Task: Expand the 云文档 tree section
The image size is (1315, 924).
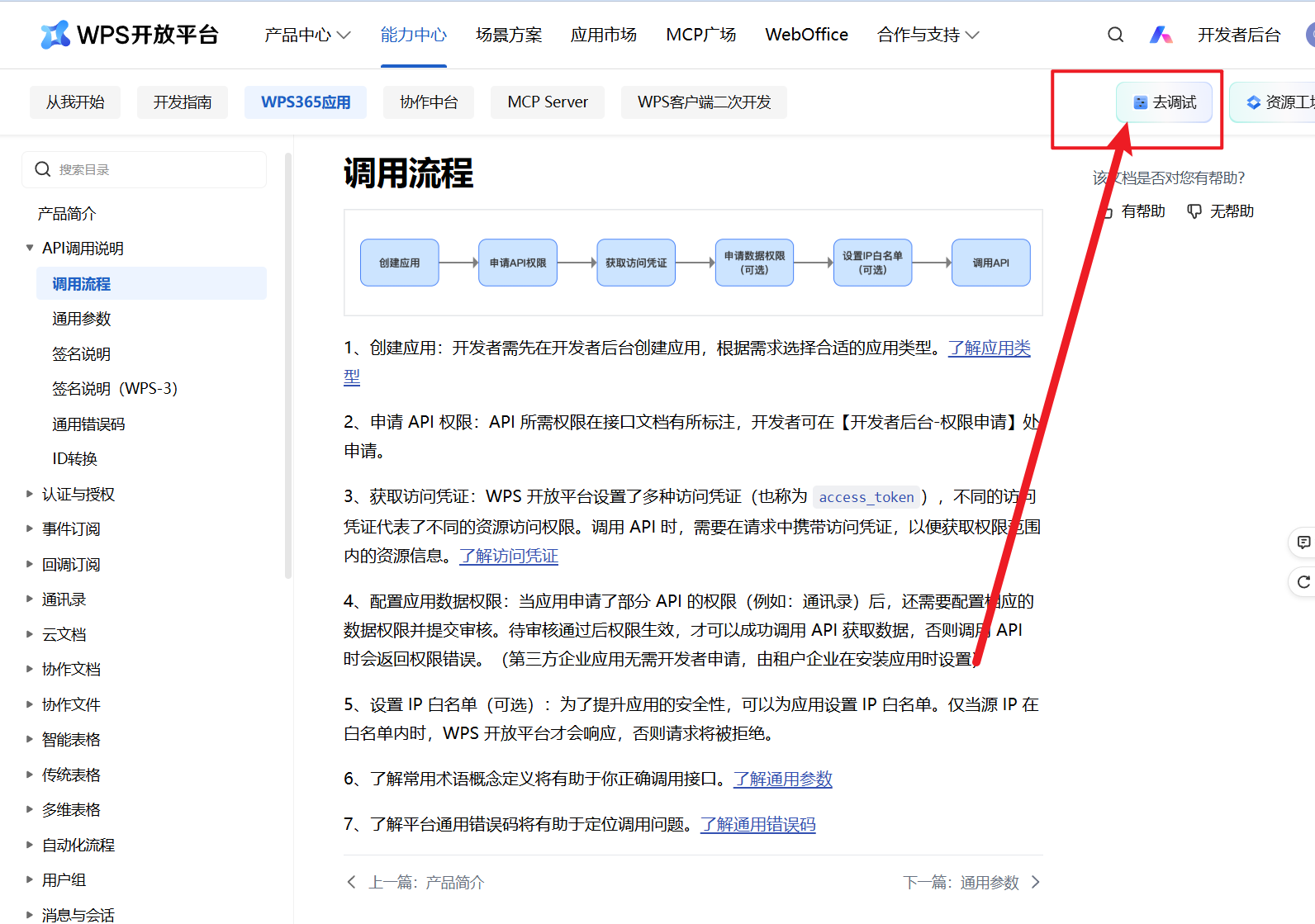Action: pyautogui.click(x=30, y=634)
